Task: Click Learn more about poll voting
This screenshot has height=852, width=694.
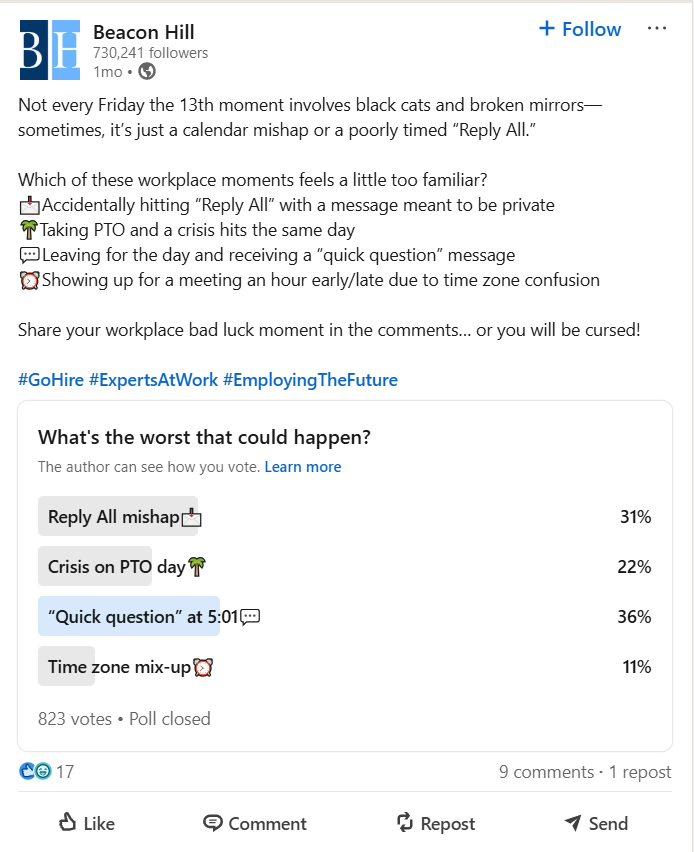Action: pyautogui.click(x=303, y=467)
